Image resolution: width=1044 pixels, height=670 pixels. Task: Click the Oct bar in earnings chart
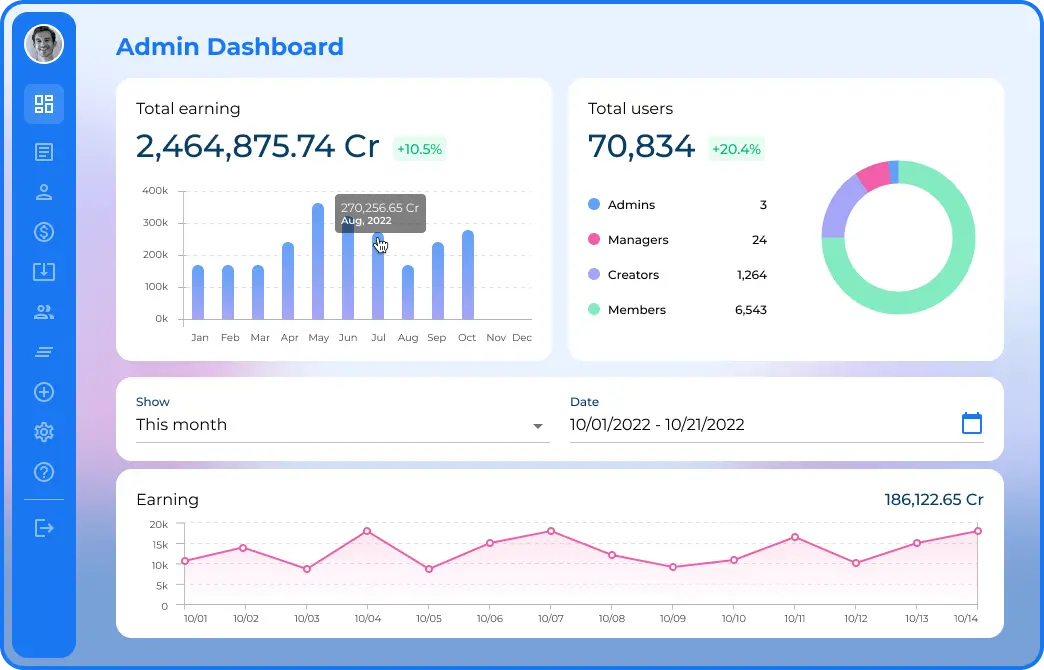(x=467, y=275)
